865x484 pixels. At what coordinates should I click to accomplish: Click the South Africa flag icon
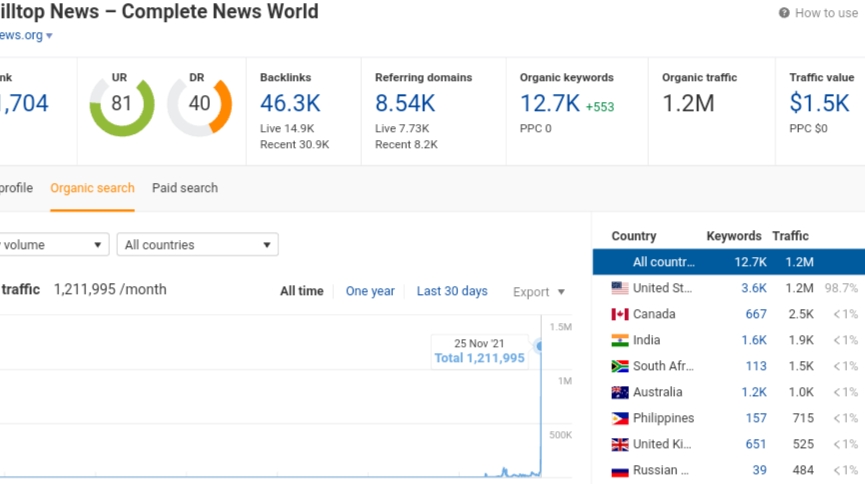click(x=620, y=366)
